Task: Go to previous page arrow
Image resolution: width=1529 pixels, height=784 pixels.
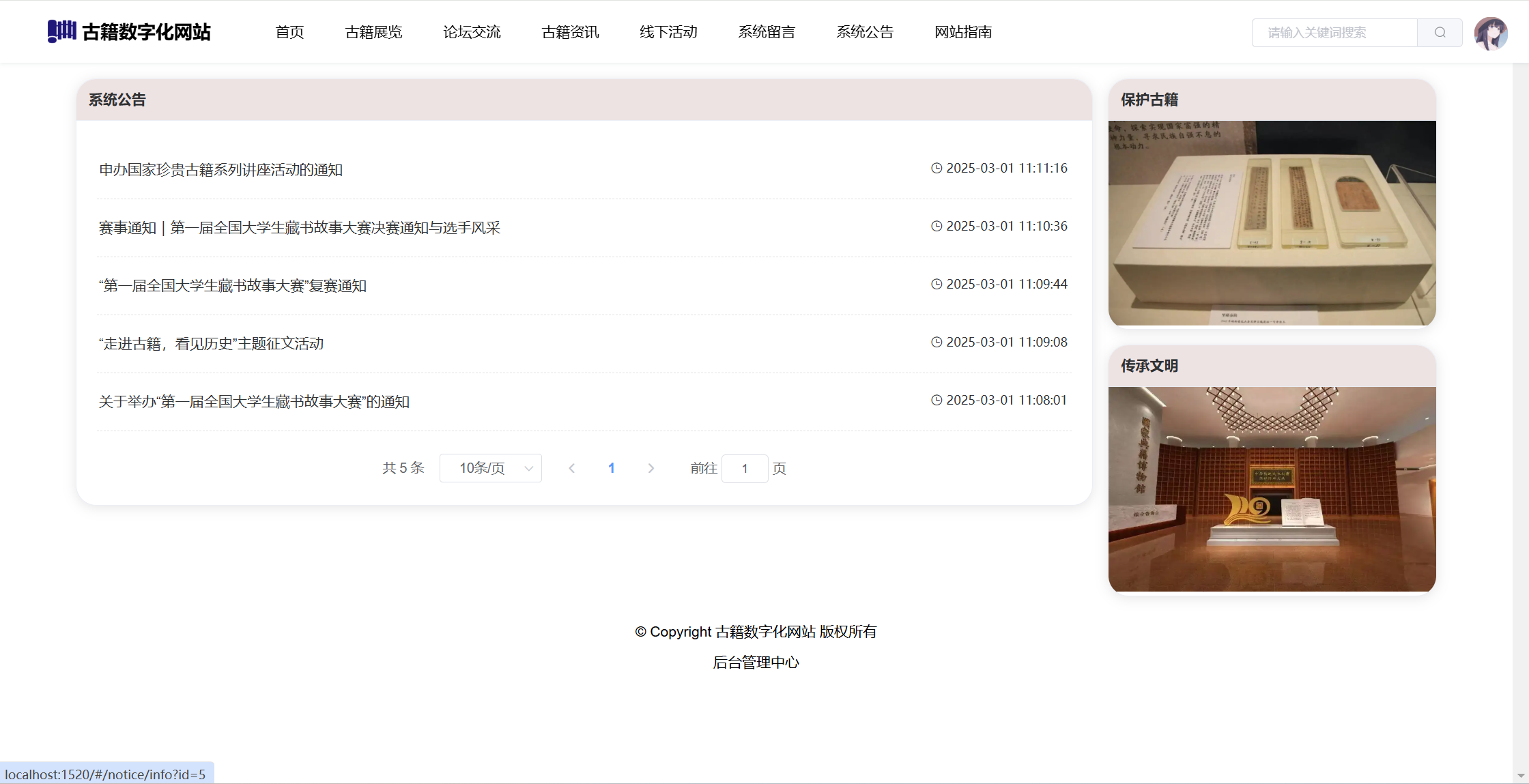Action: coord(572,468)
